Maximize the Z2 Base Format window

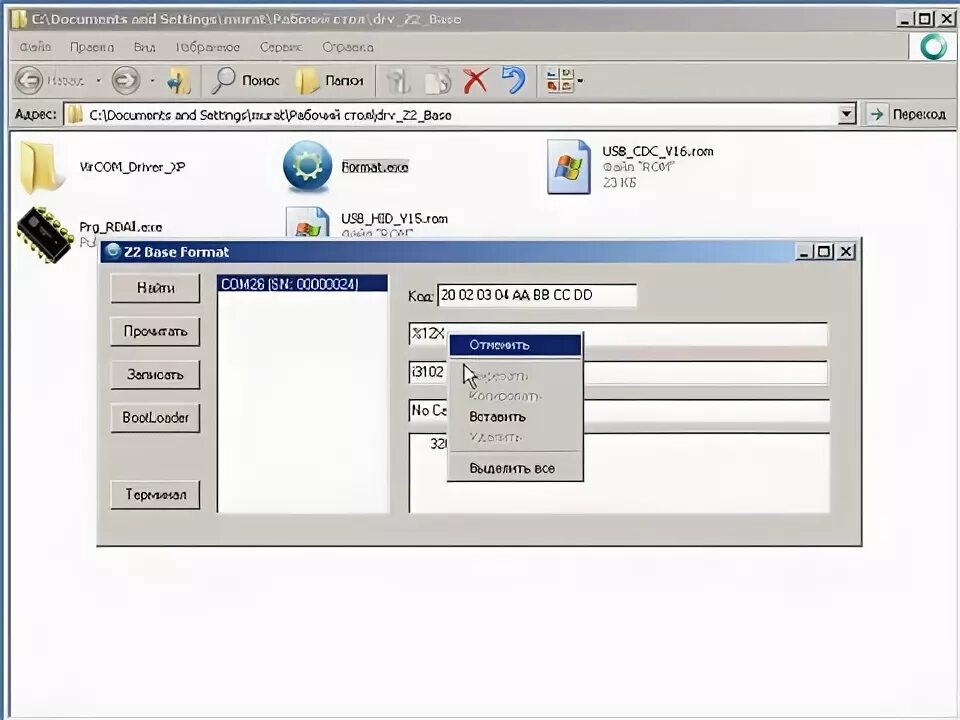tap(825, 252)
